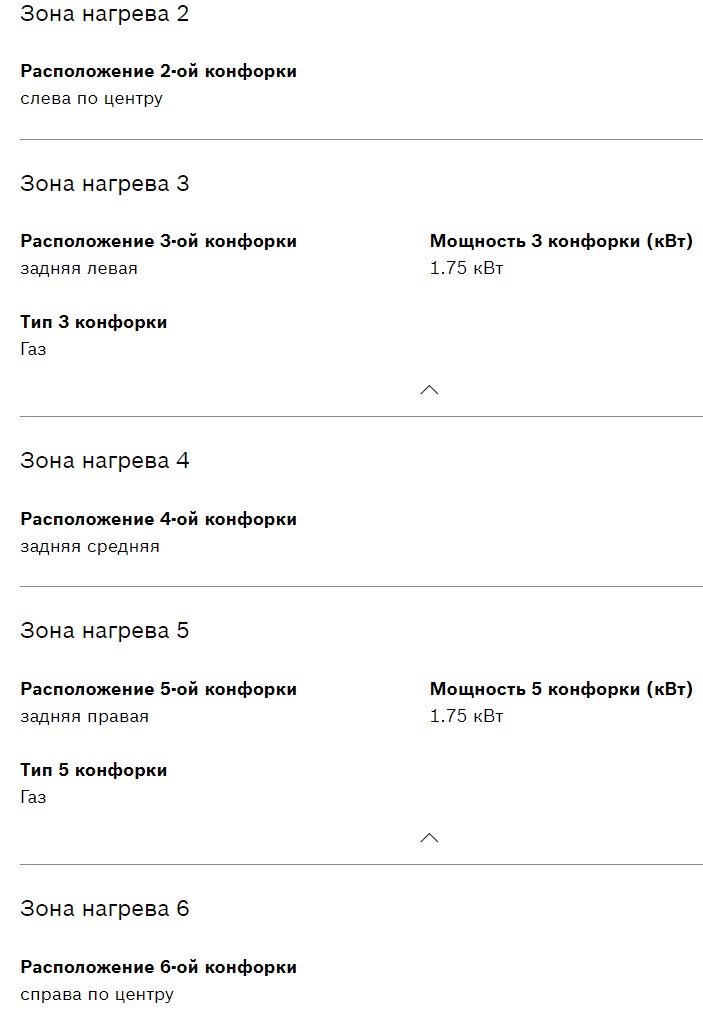This screenshot has width=703, height=1016.
Task: Select the Зона нагрева 6 heading
Action: (105, 909)
